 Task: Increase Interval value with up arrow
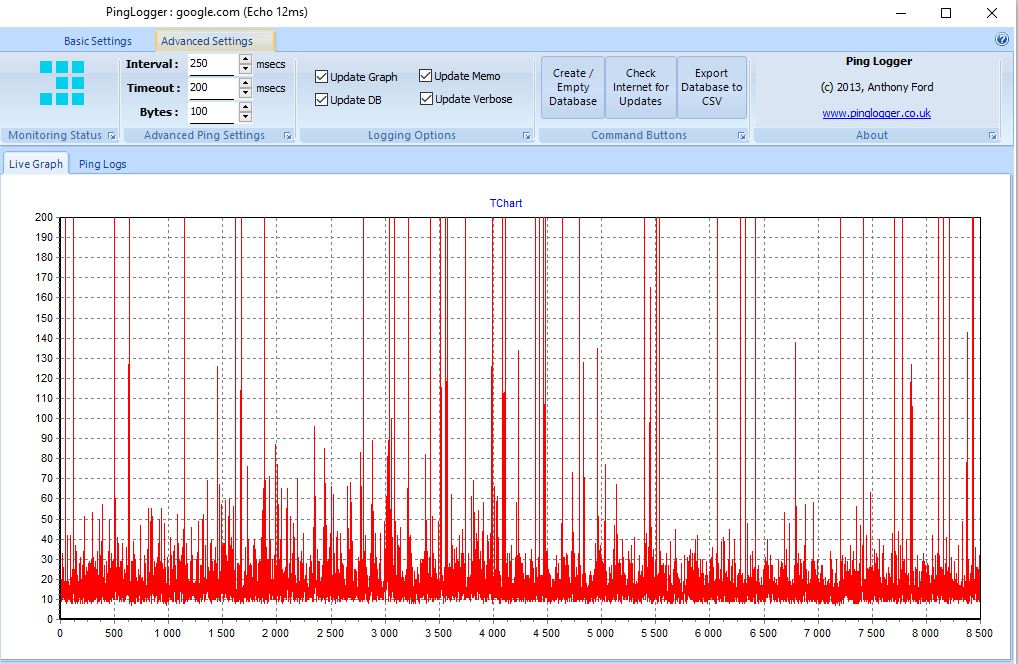click(x=246, y=59)
